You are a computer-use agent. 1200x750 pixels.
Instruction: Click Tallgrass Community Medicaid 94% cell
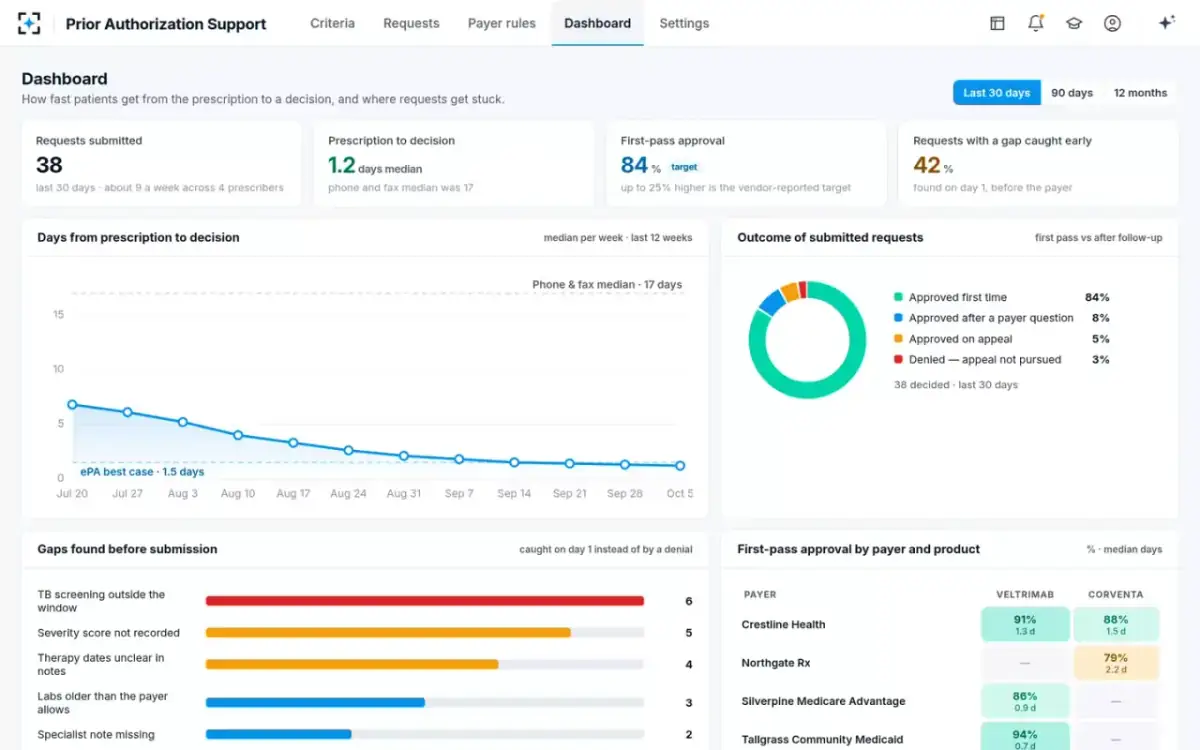click(x=1025, y=738)
